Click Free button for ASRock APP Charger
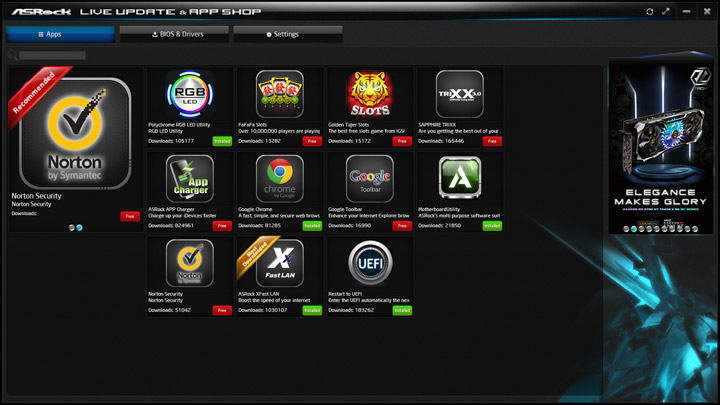 click(x=222, y=226)
